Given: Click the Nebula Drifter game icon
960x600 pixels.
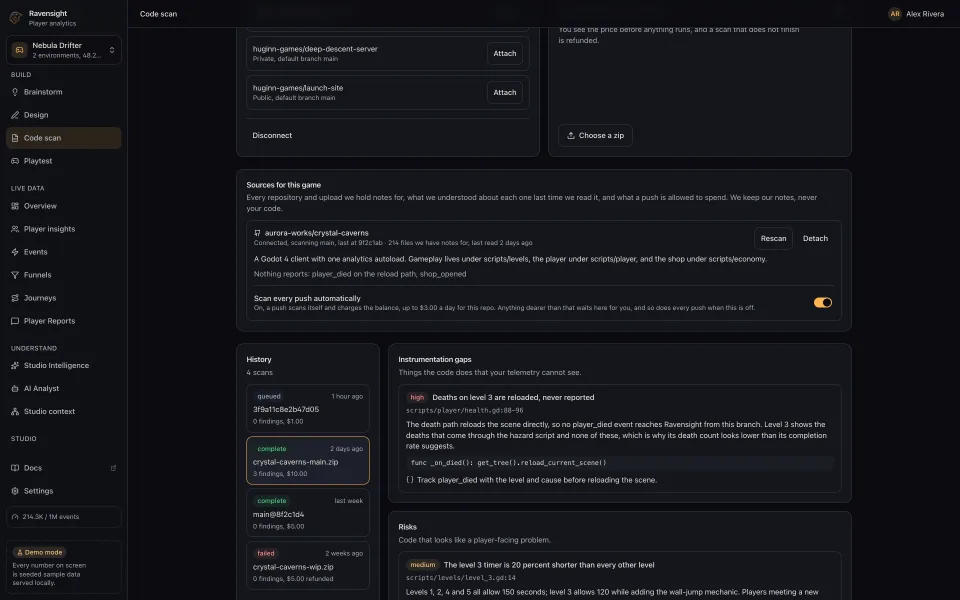Looking at the screenshot, I should click(x=20, y=50).
